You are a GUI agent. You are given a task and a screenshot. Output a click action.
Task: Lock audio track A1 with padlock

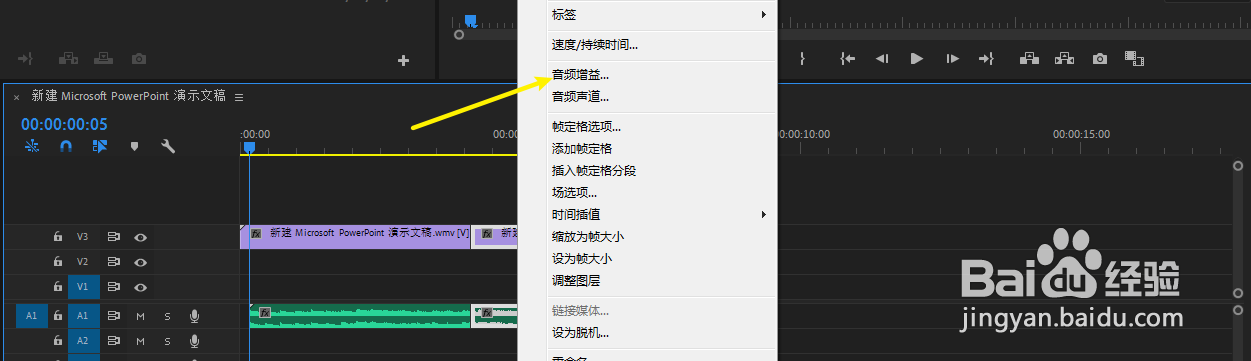click(58, 316)
